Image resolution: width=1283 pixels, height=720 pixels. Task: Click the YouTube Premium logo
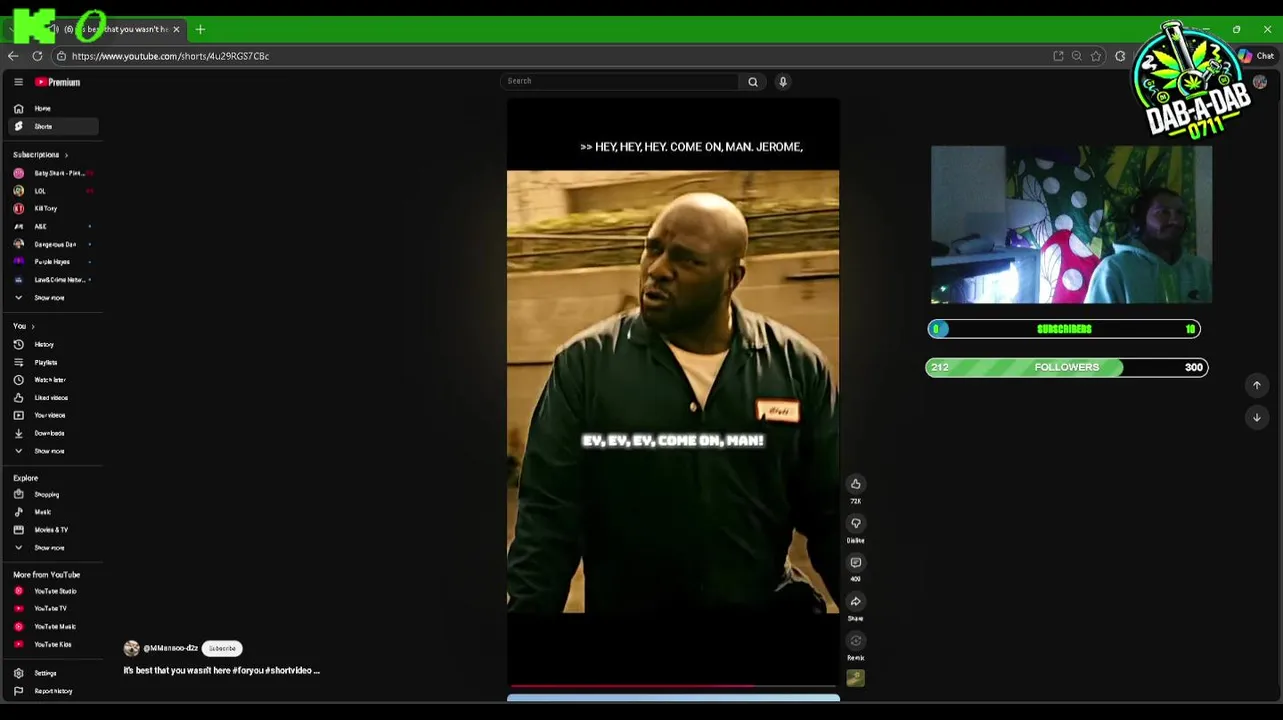[57, 82]
